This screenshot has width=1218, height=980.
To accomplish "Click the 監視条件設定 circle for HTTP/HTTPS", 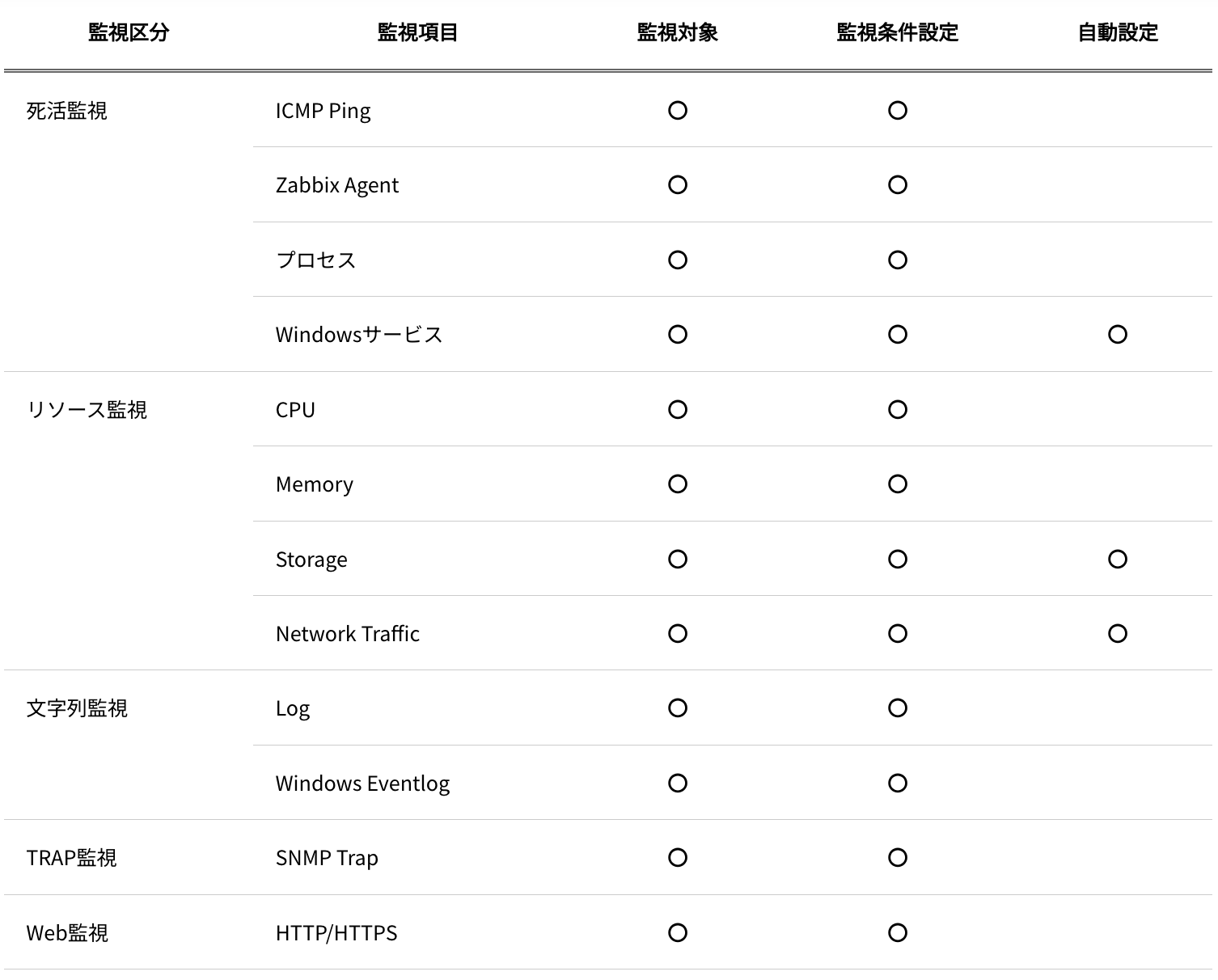I will pyautogui.click(x=898, y=933).
